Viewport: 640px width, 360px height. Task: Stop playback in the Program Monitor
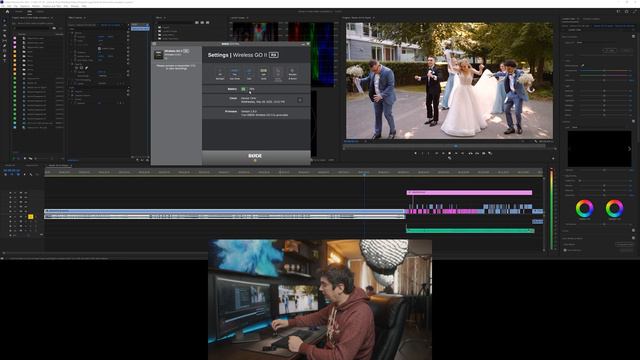pyautogui.click(x=449, y=153)
